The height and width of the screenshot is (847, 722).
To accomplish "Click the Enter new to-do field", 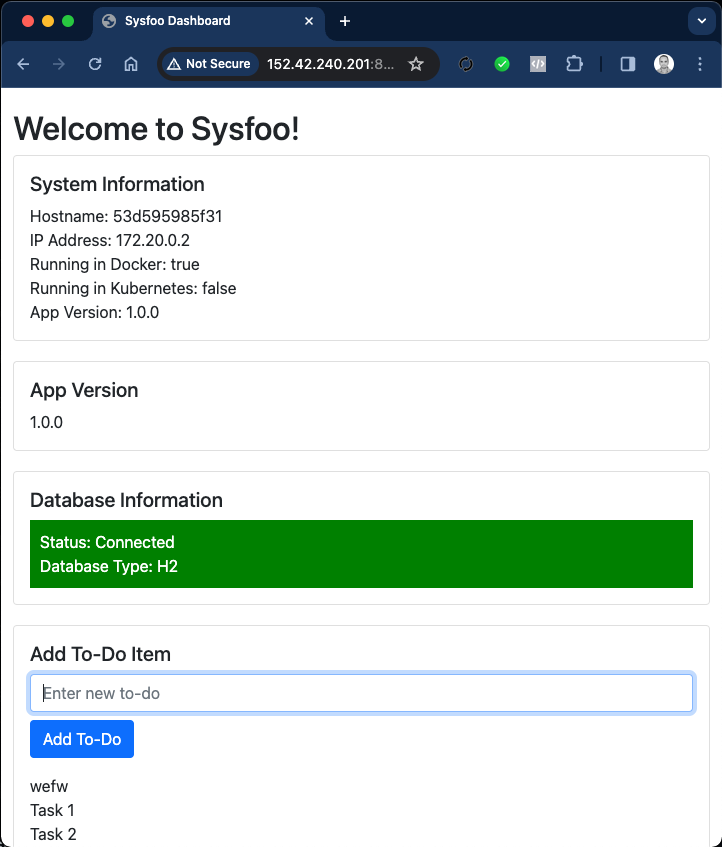I will click(361, 693).
